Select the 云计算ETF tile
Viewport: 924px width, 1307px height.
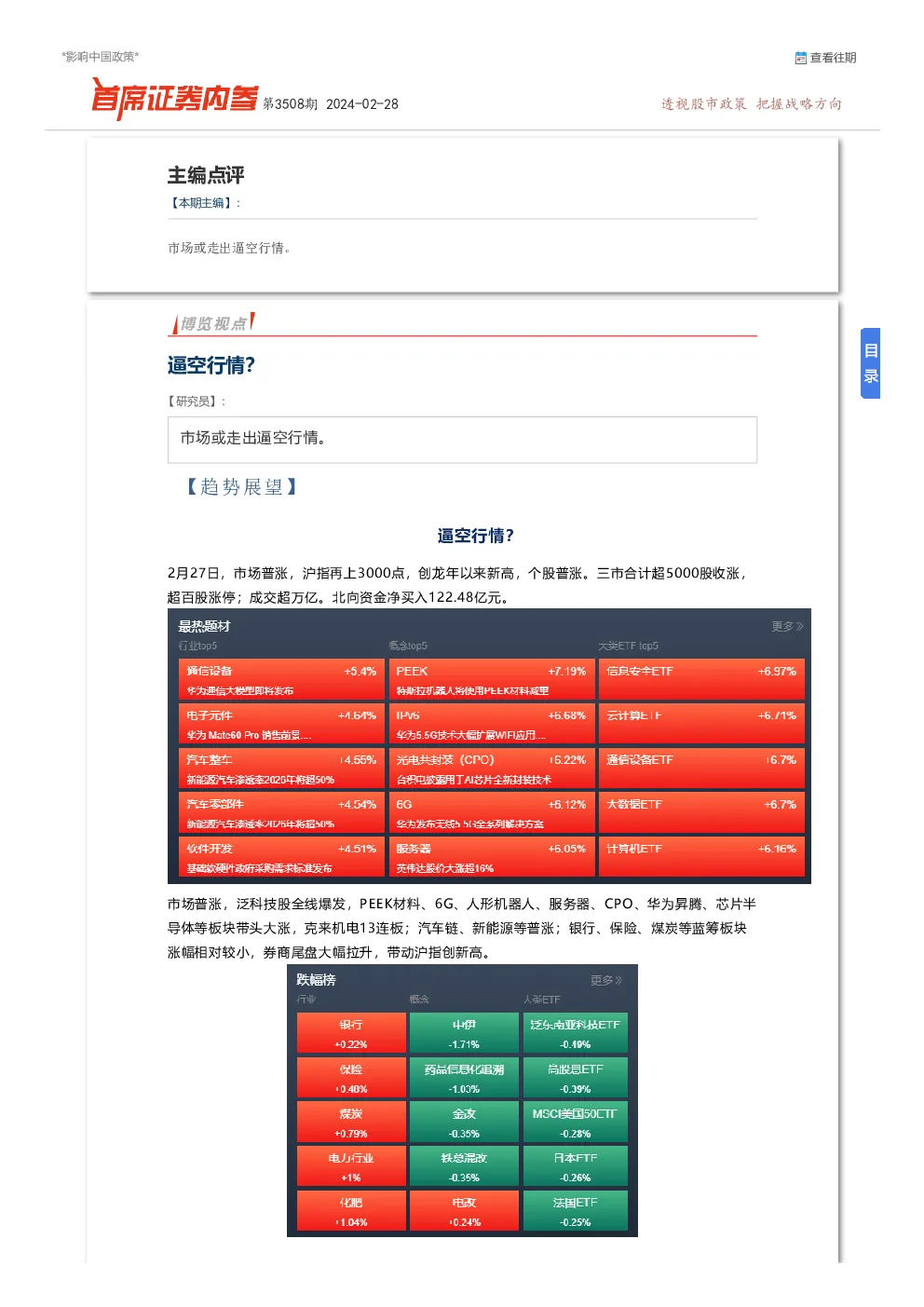pyautogui.click(x=701, y=725)
